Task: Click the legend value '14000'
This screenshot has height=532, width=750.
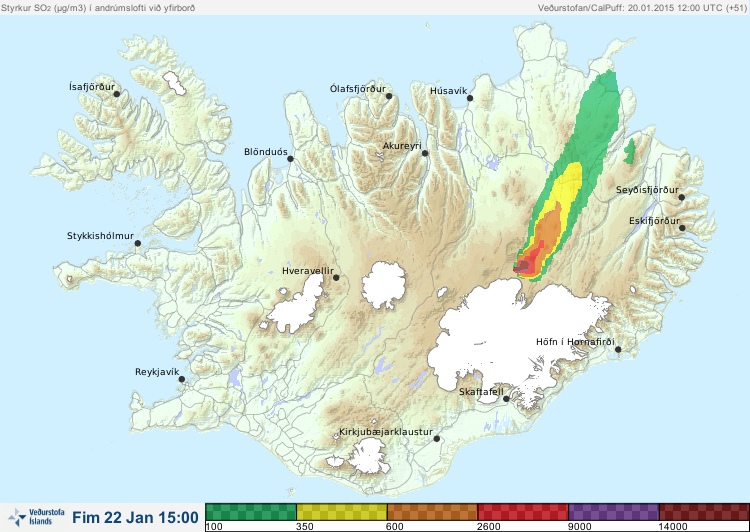Action: pos(673,527)
